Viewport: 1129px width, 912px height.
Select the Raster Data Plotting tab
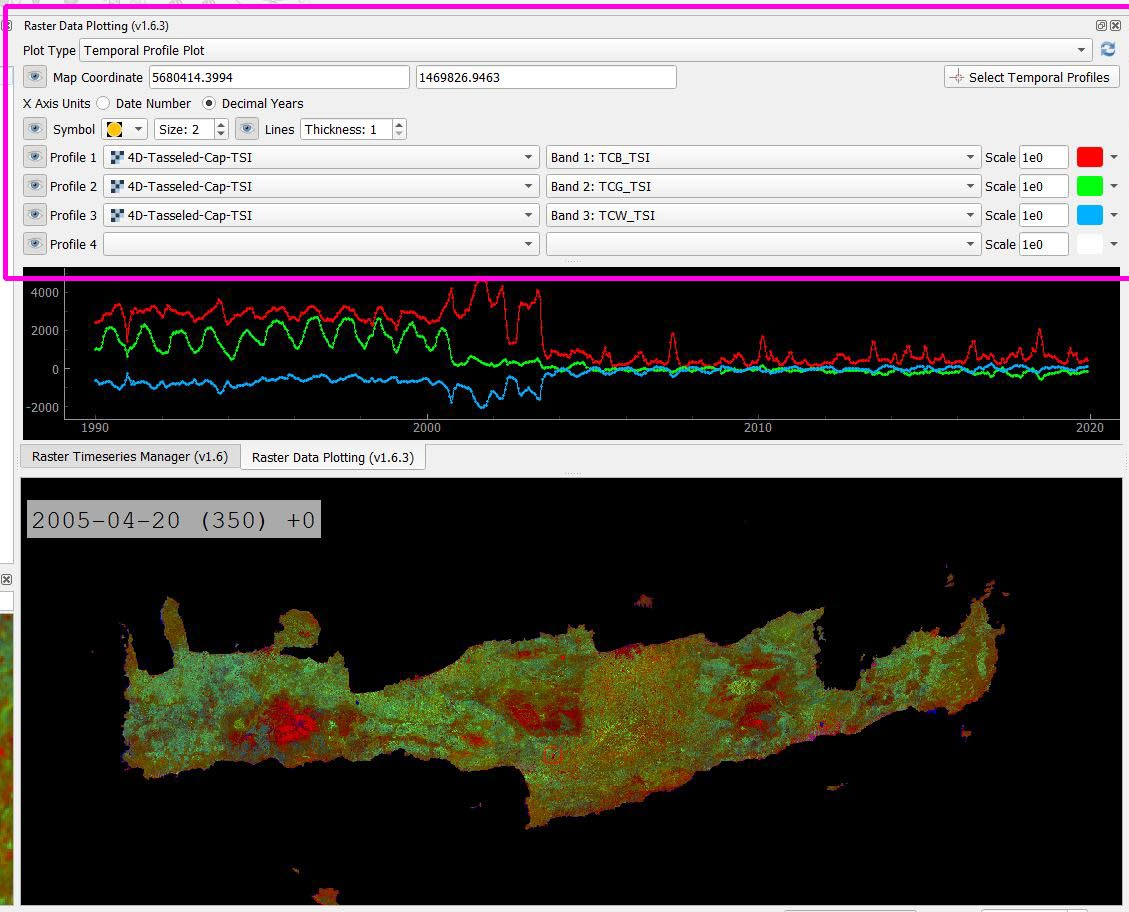coord(333,457)
